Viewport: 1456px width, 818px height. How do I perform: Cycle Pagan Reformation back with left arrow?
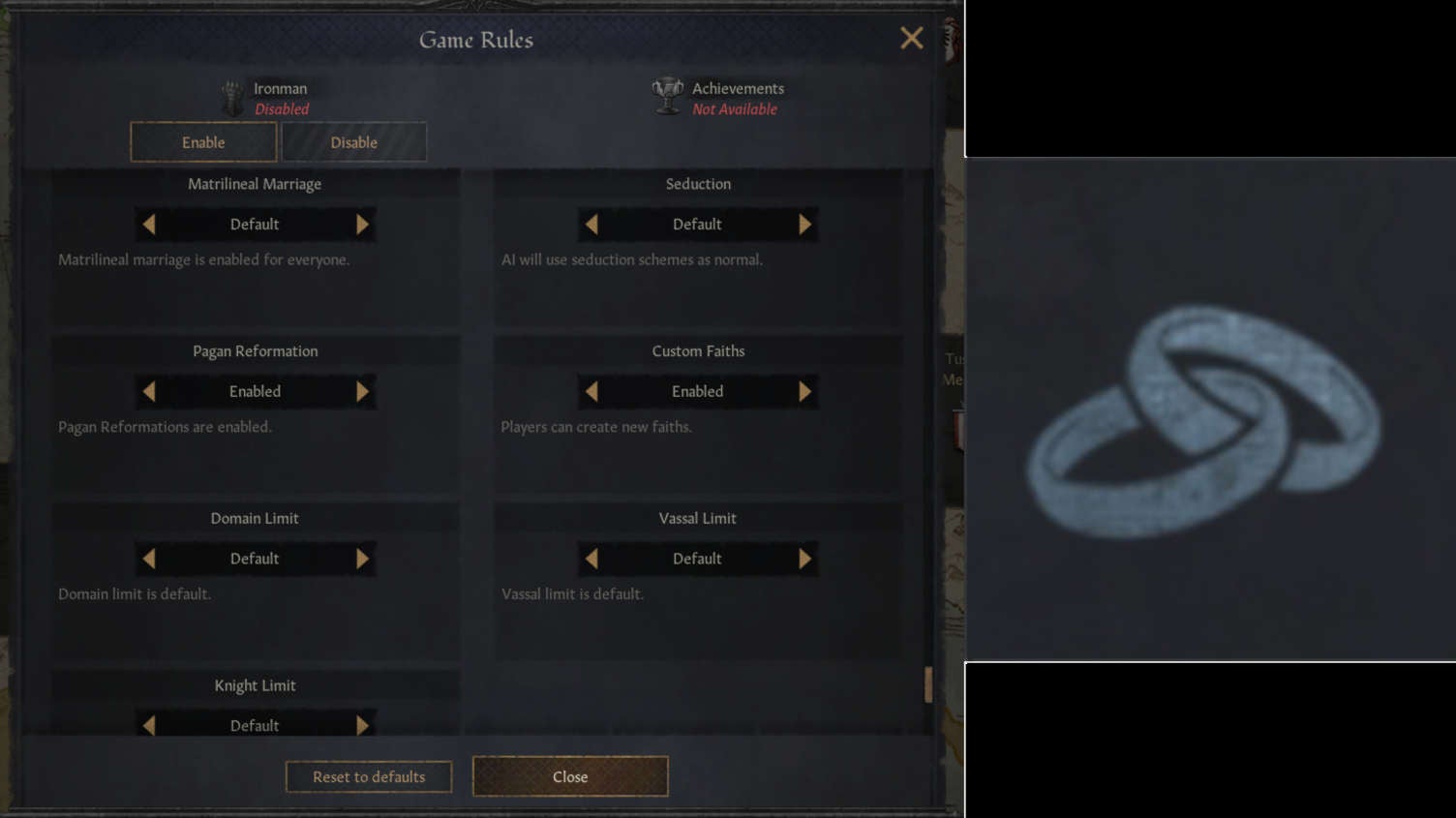click(149, 391)
